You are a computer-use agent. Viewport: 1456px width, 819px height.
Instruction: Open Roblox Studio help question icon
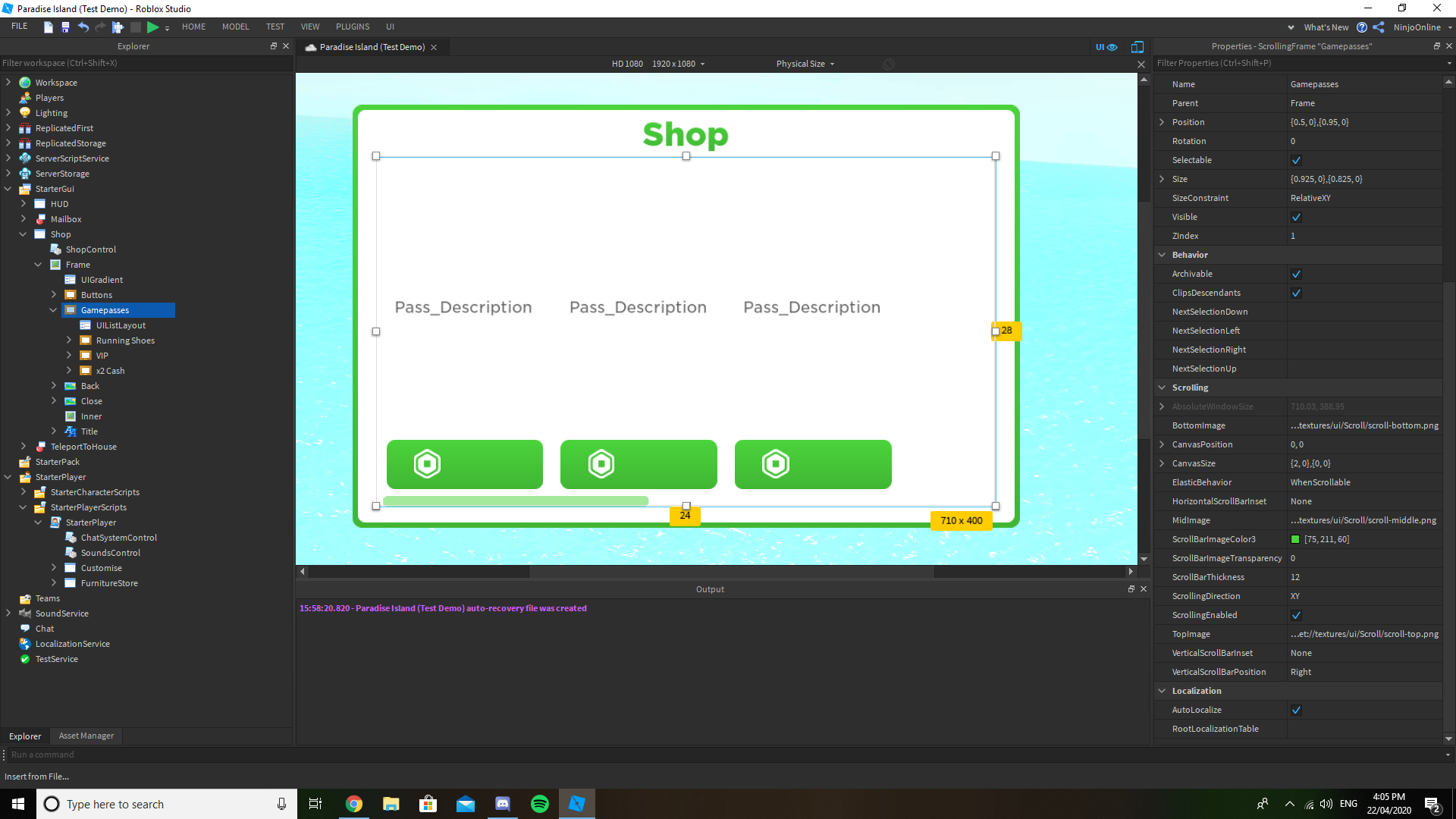pos(1362,27)
